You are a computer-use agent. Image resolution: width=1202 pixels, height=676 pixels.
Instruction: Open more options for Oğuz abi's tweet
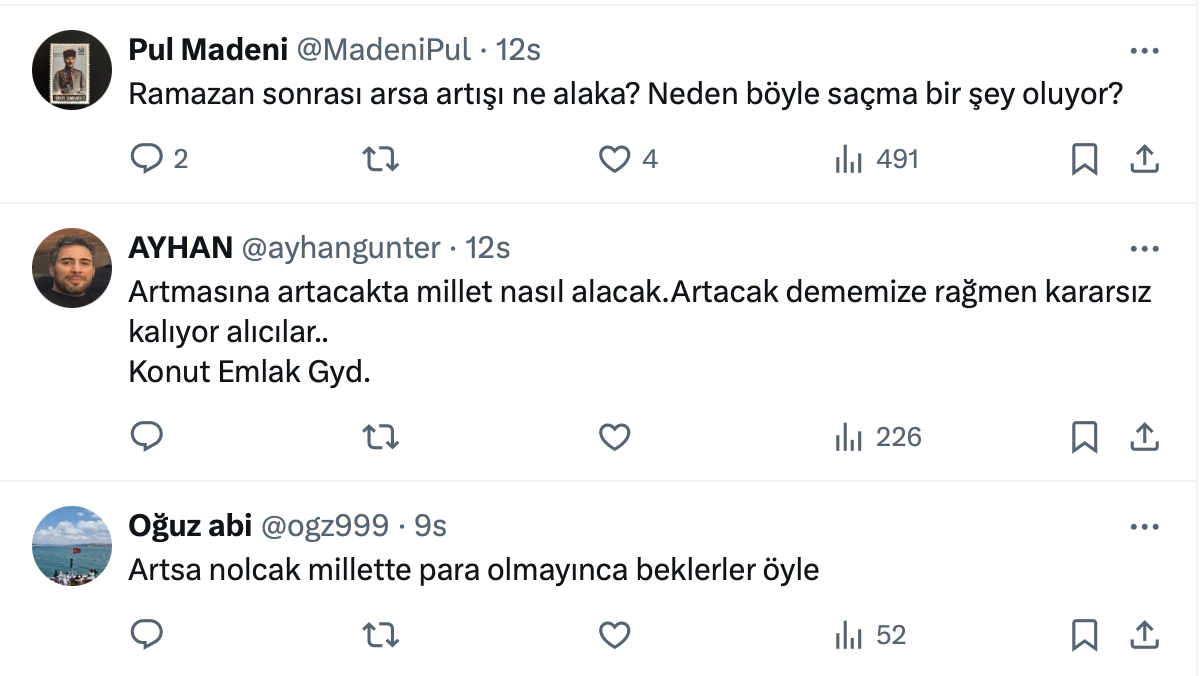tap(1144, 526)
